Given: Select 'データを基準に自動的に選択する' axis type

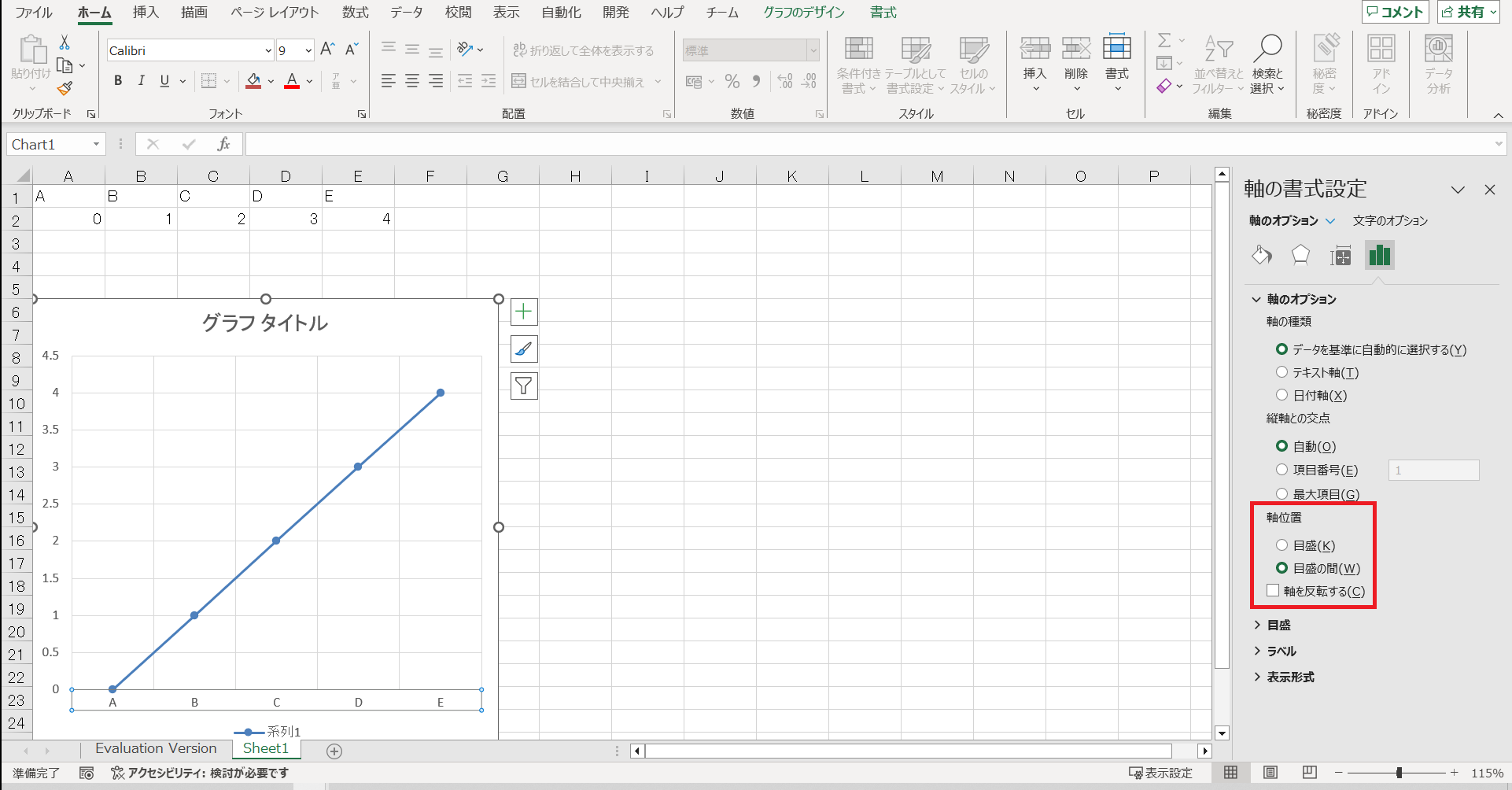Looking at the screenshot, I should (1370, 349).
